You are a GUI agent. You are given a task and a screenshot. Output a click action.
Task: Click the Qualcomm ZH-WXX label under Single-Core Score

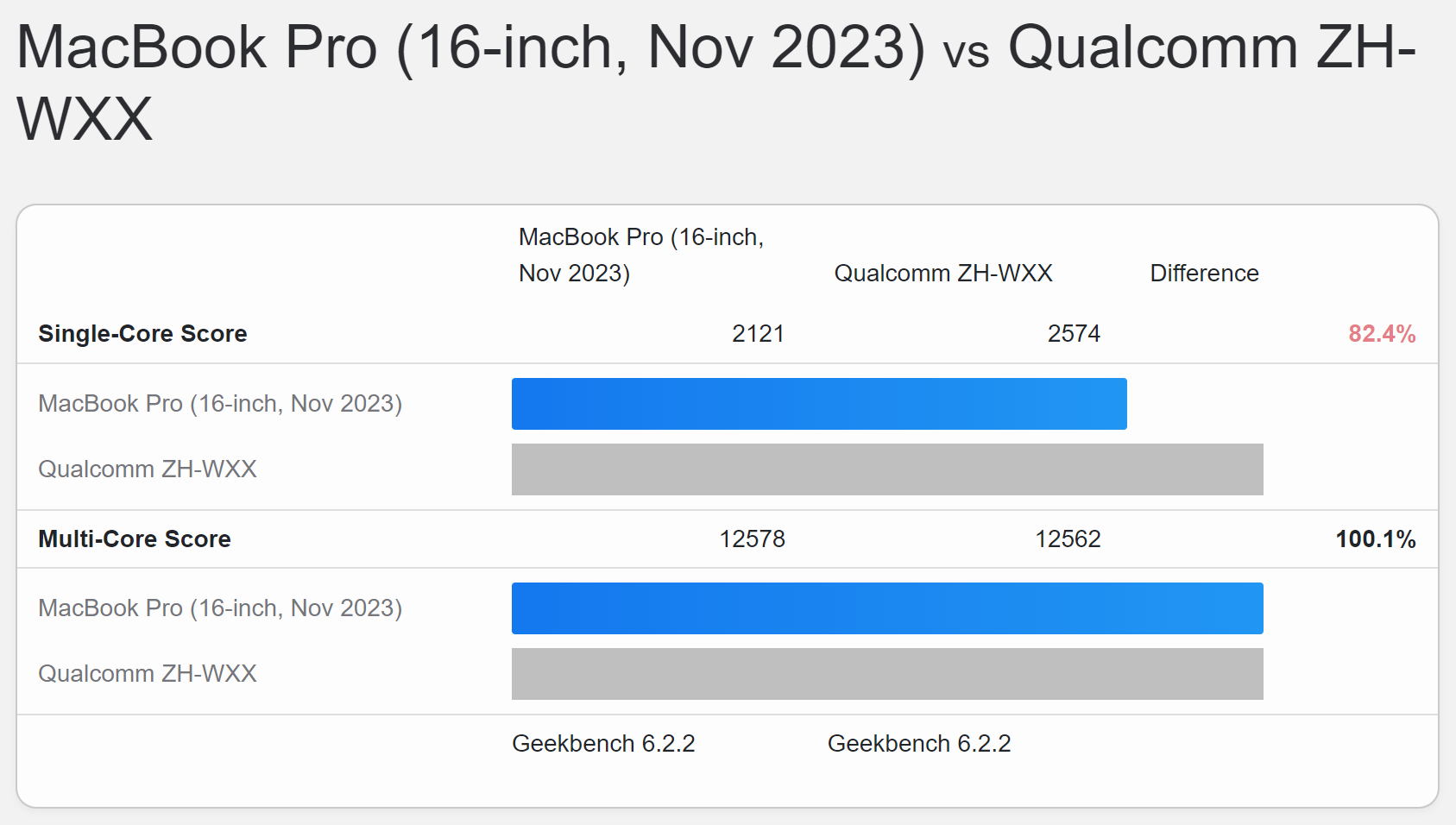tap(148, 469)
